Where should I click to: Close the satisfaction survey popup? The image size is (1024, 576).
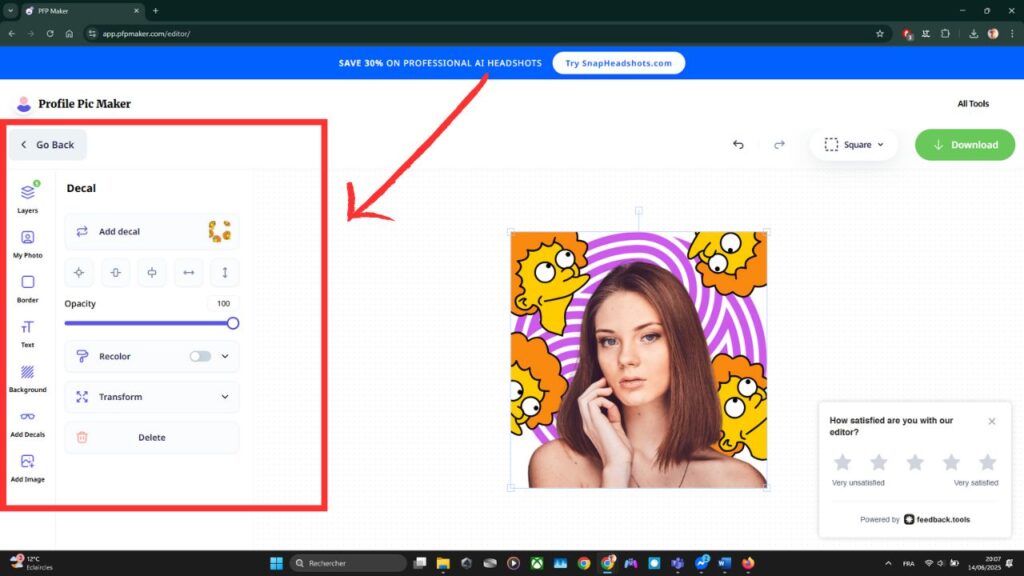[992, 421]
